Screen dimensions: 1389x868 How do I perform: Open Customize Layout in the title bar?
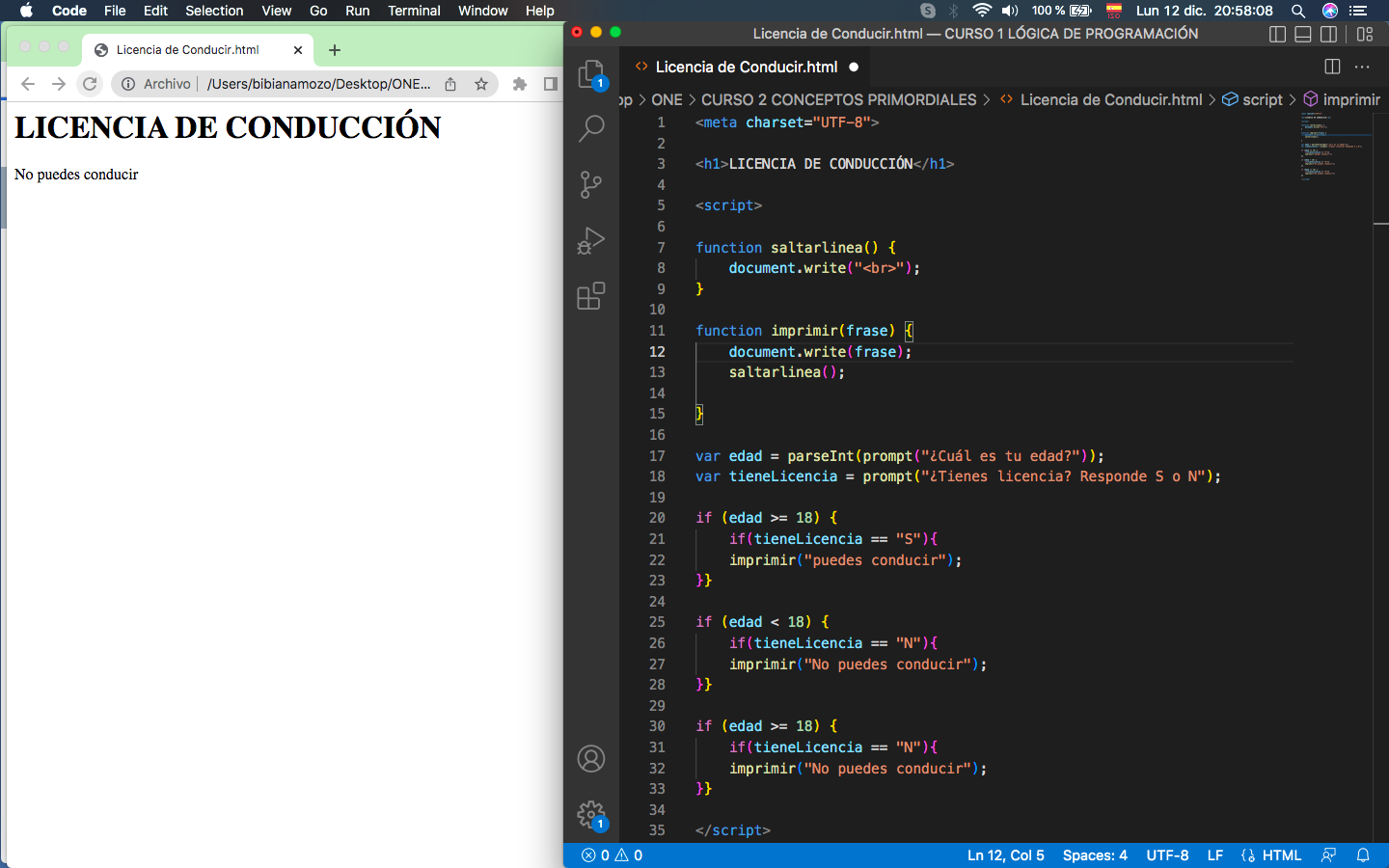[1365, 34]
